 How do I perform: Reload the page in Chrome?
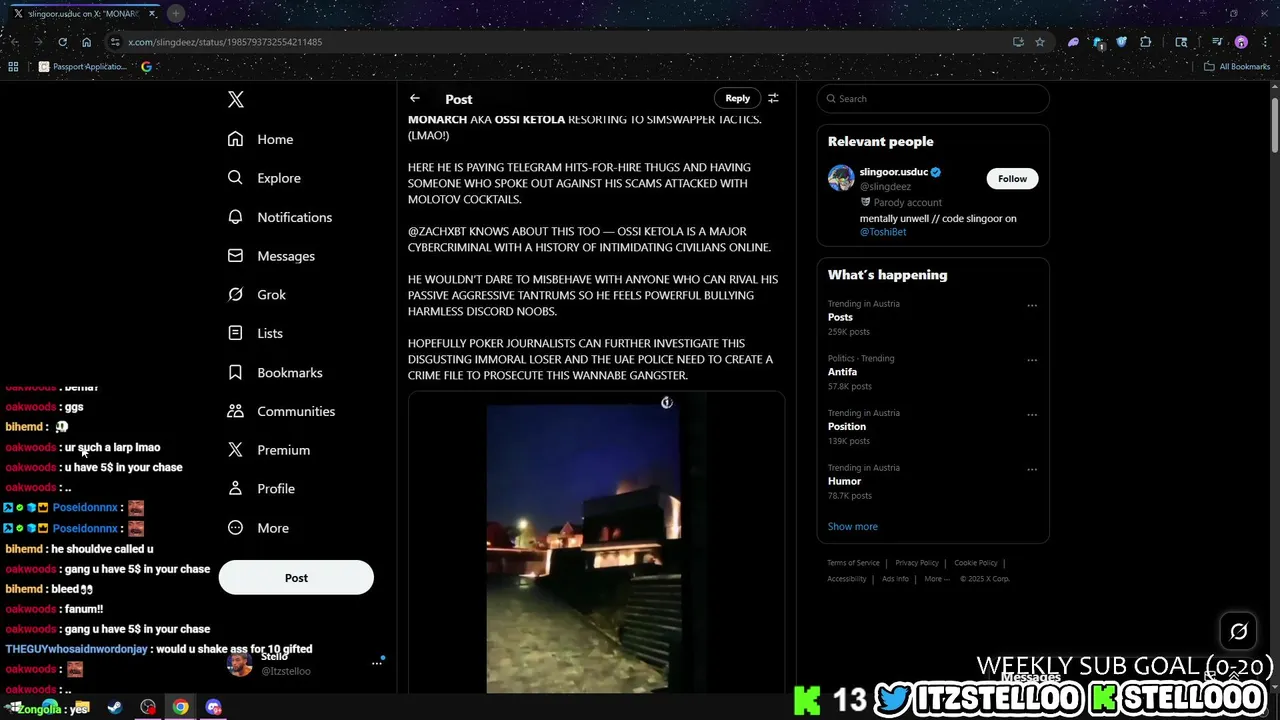(x=62, y=42)
